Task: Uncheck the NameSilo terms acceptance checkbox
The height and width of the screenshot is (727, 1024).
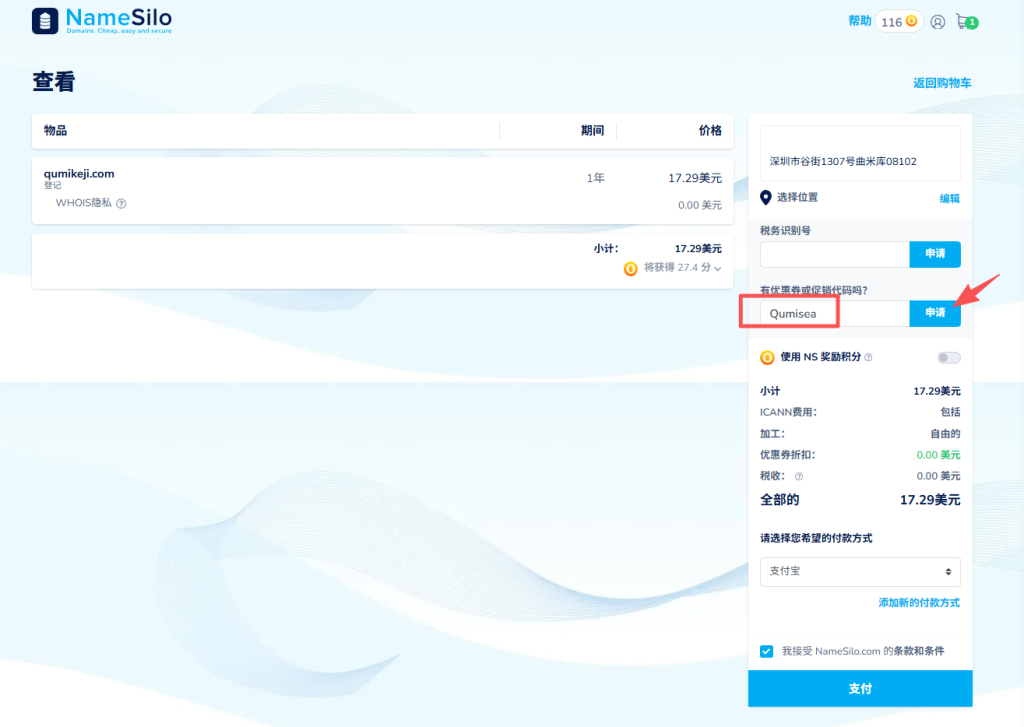Action: coord(766,651)
